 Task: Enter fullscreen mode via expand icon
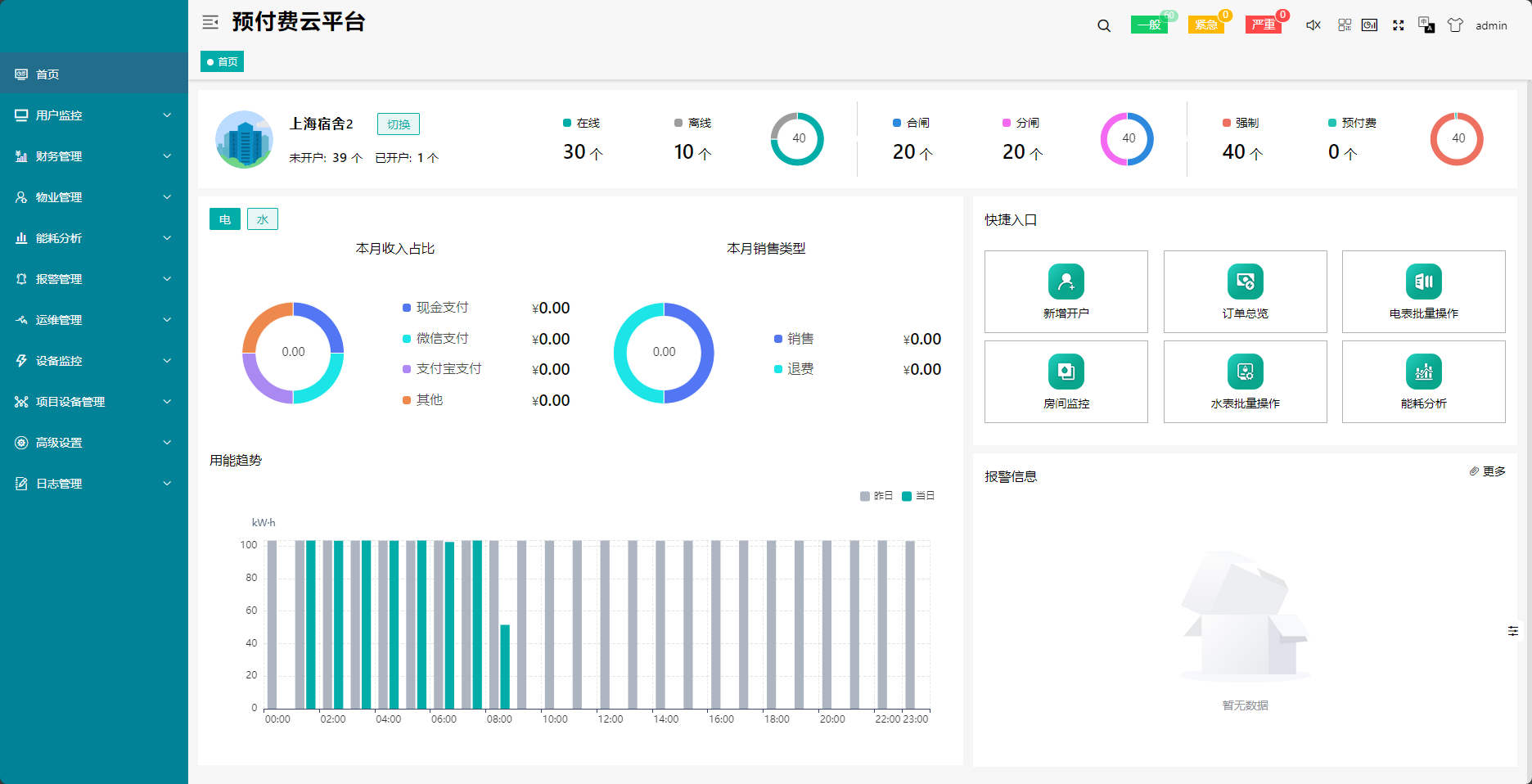[1399, 25]
